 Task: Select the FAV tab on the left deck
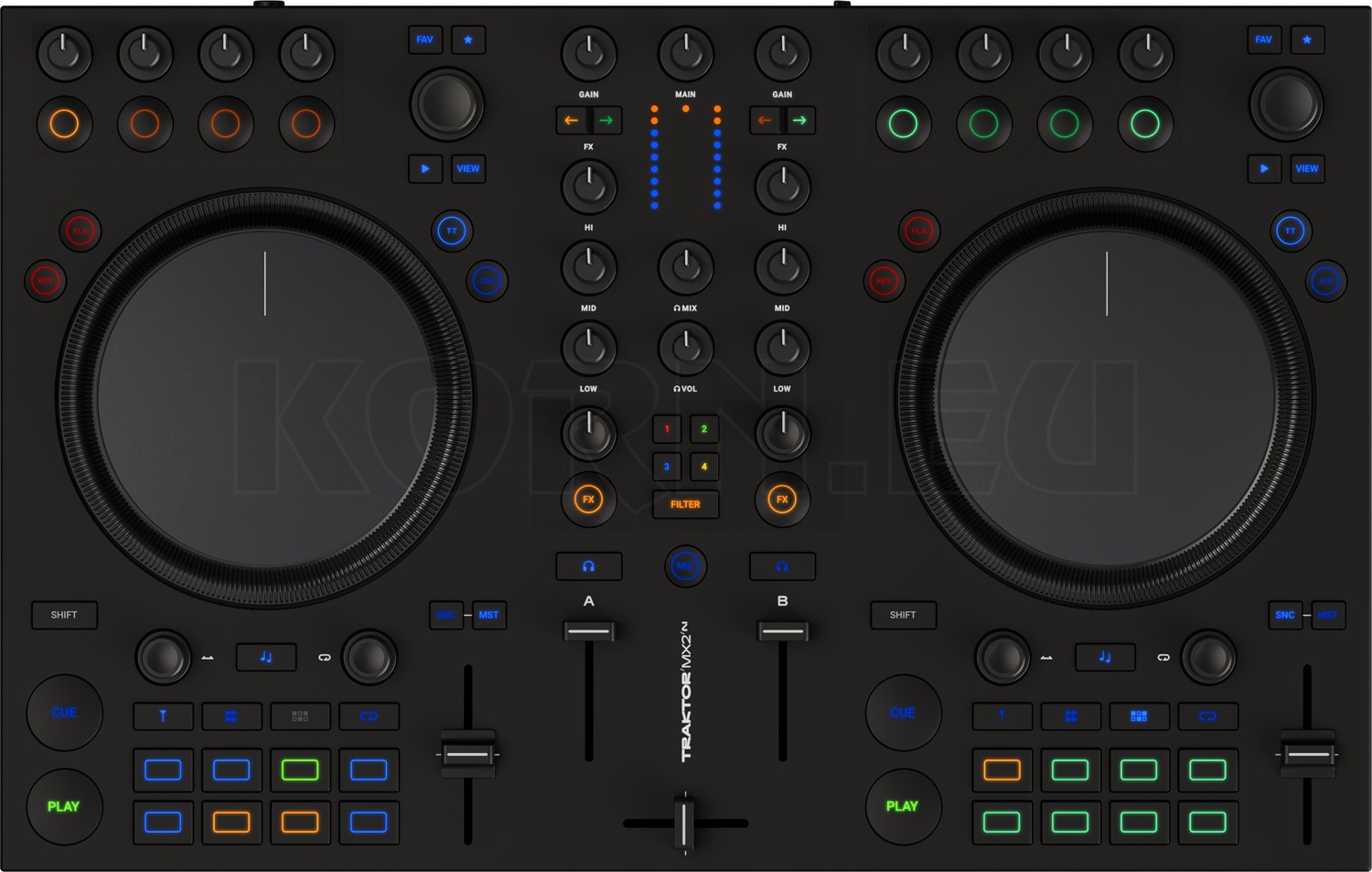pos(424,39)
